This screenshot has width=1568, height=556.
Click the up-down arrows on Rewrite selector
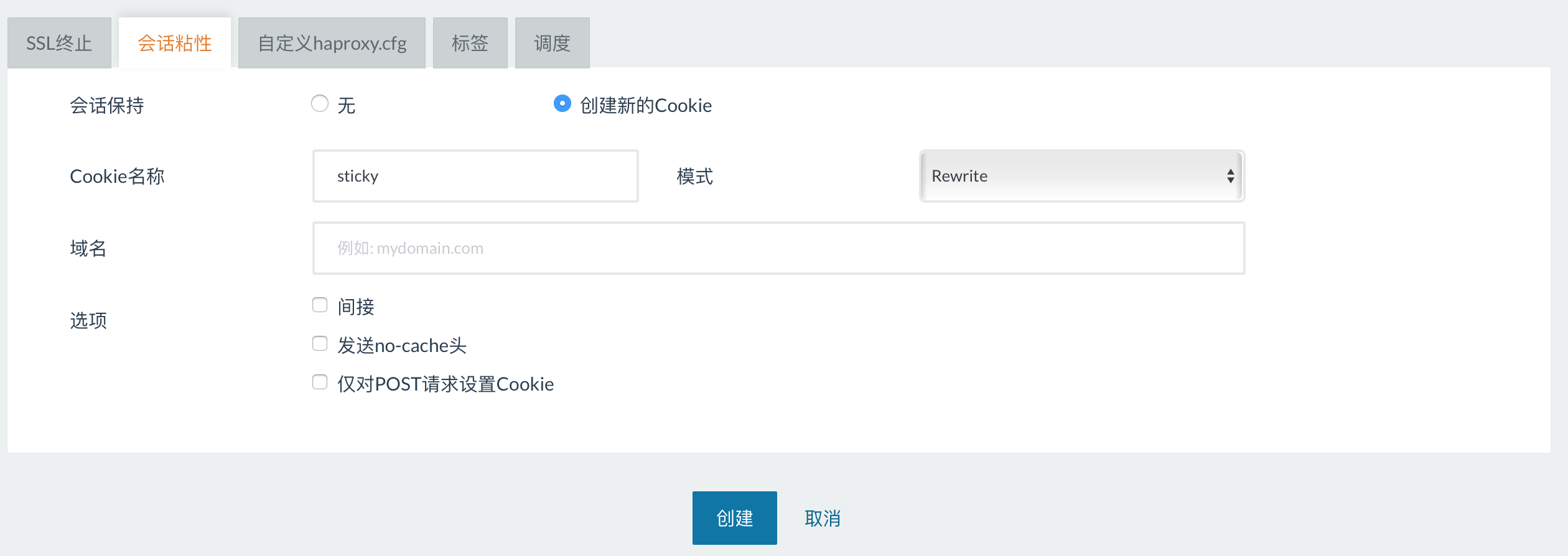tap(1230, 176)
